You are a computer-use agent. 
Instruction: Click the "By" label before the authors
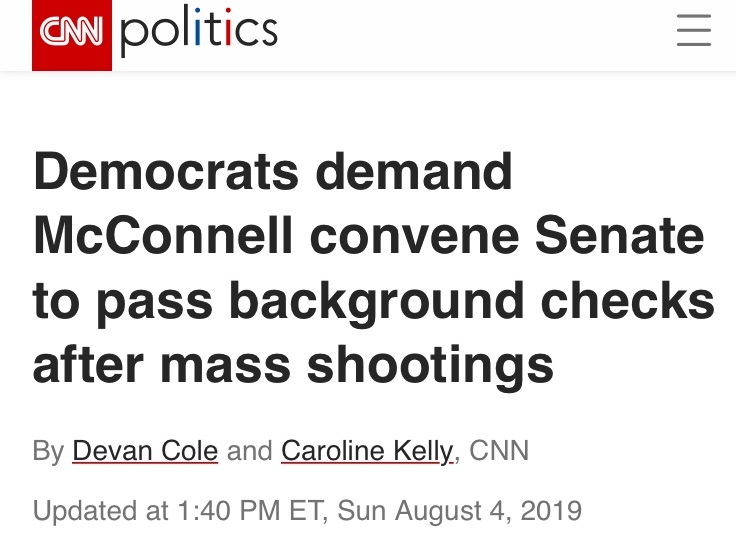tap(48, 451)
